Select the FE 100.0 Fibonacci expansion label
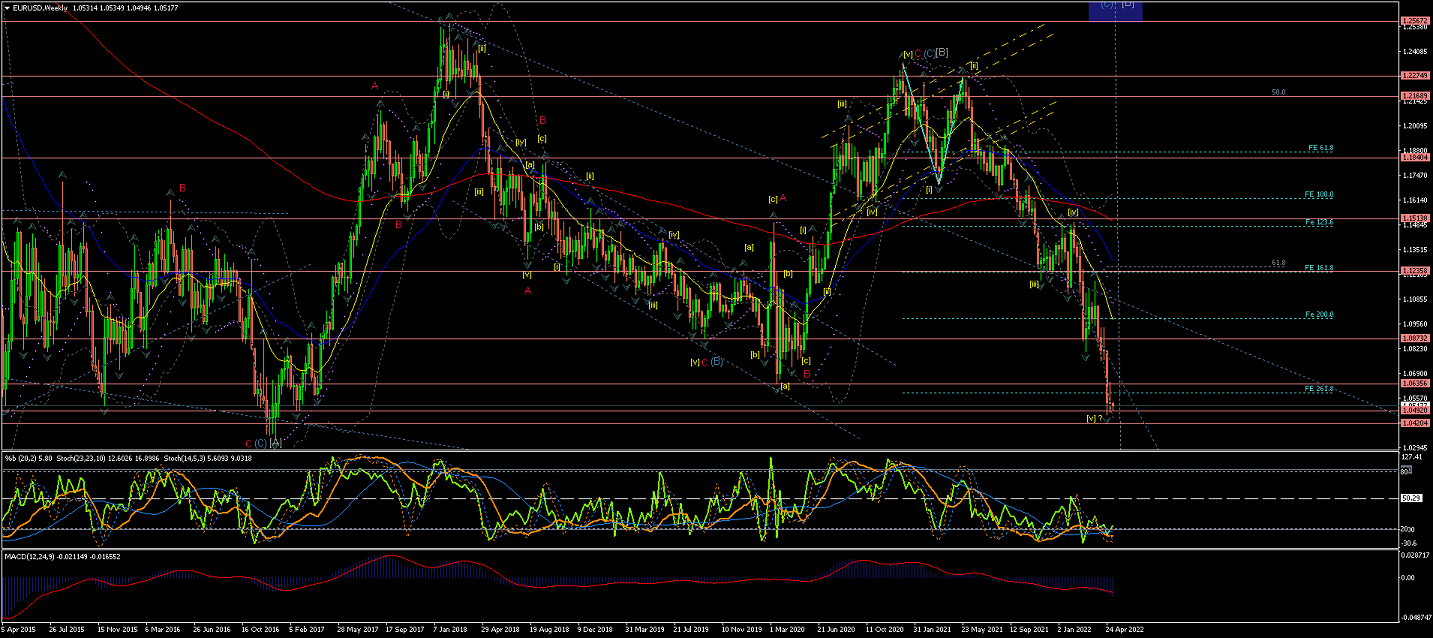Screen dimensions: 1433x638 [1319, 194]
